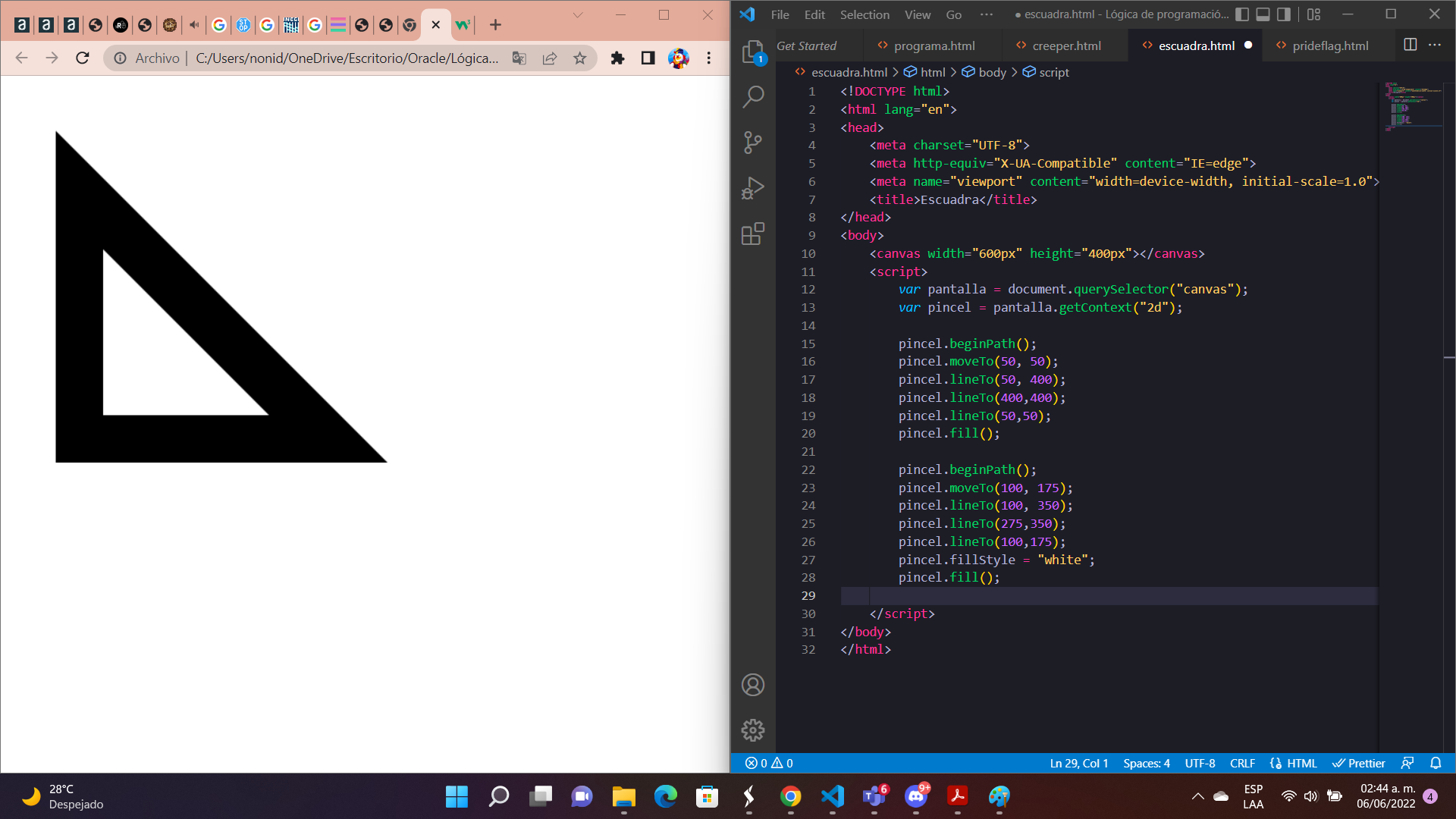The height and width of the screenshot is (819, 1456).
Task: Click the Ln 29 Col 1 position indicator
Action: (x=1078, y=763)
